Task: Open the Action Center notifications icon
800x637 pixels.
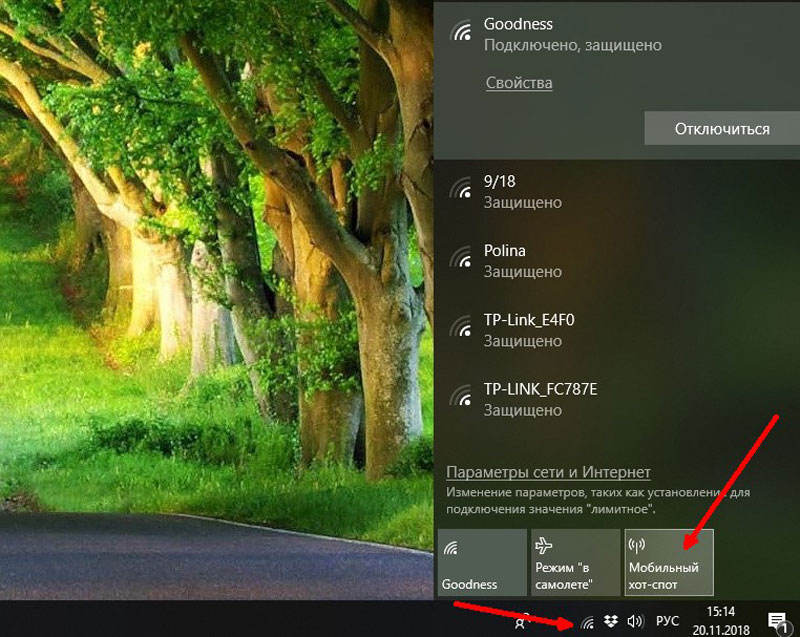Action: pyautogui.click(x=778, y=621)
